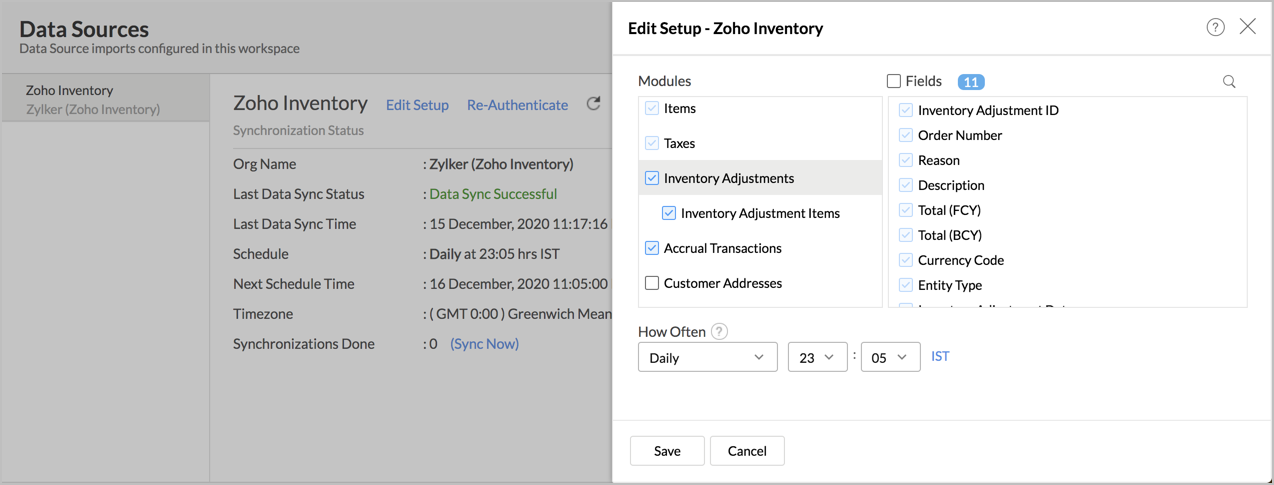
Task: Click the Synchronization Status label
Action: 298,130
